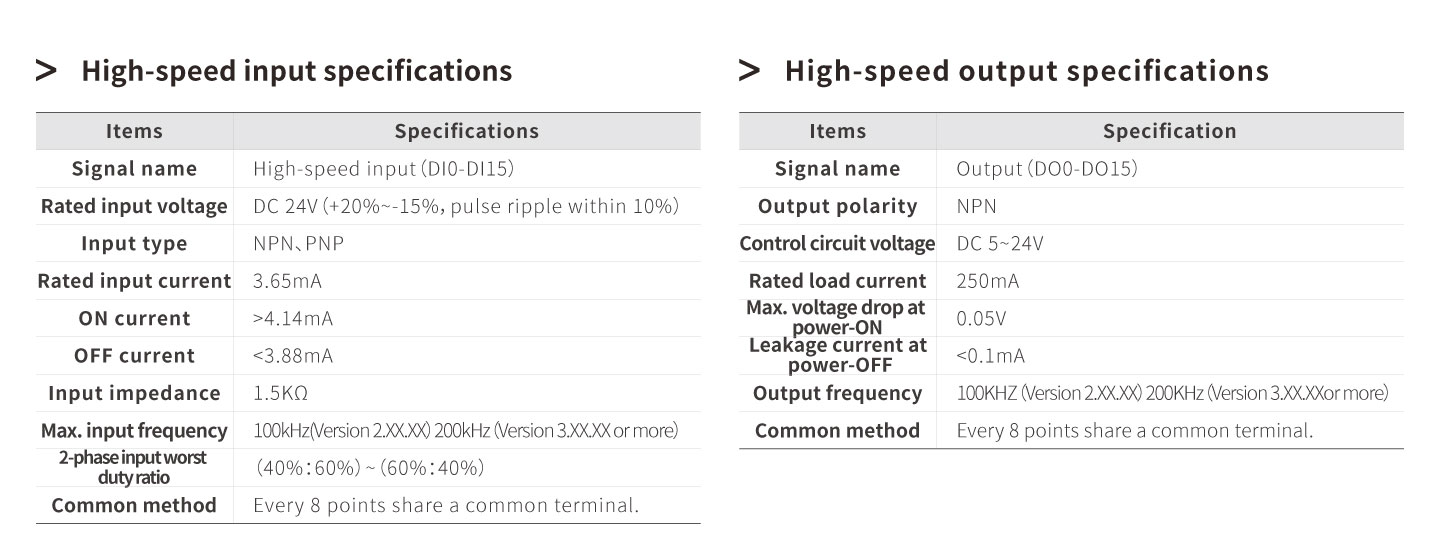Click the 250mA rated load current value

(x=988, y=281)
